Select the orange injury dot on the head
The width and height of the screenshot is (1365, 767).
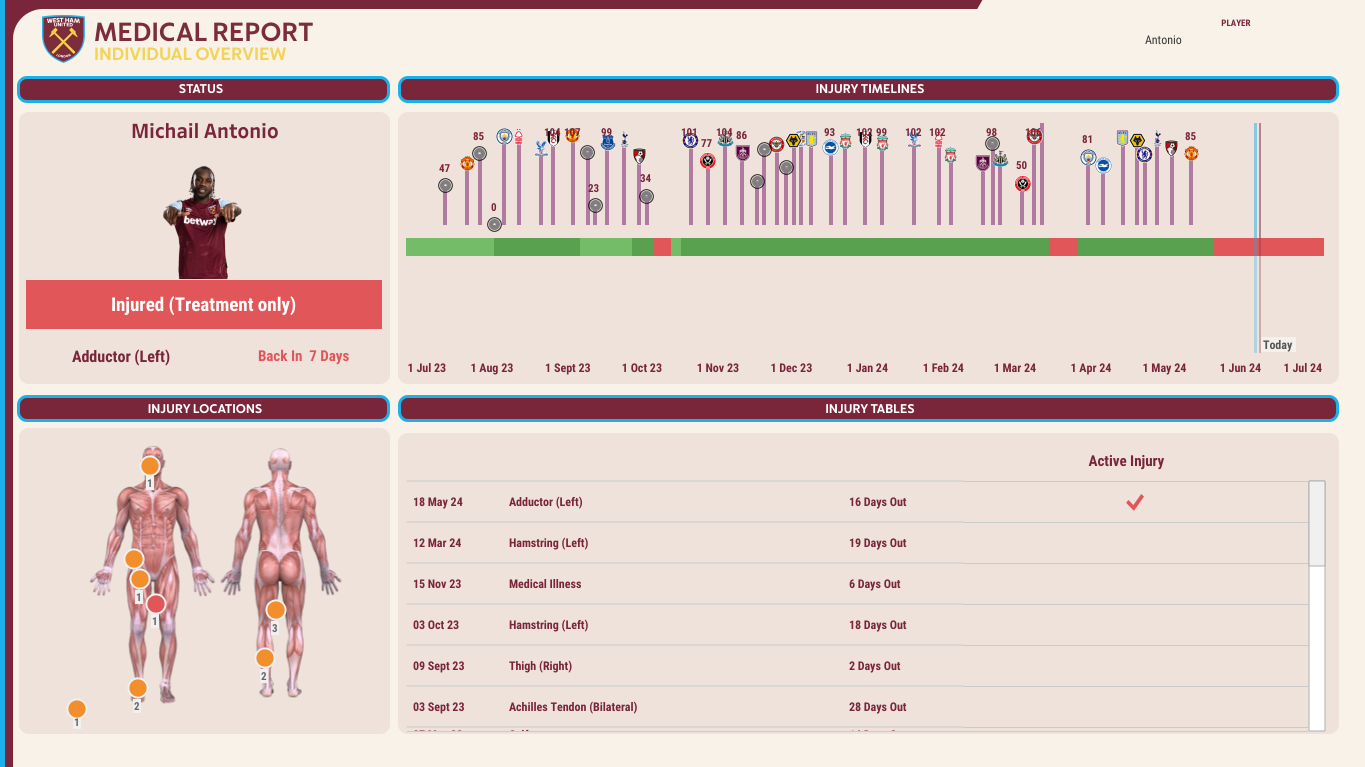pyautogui.click(x=150, y=466)
